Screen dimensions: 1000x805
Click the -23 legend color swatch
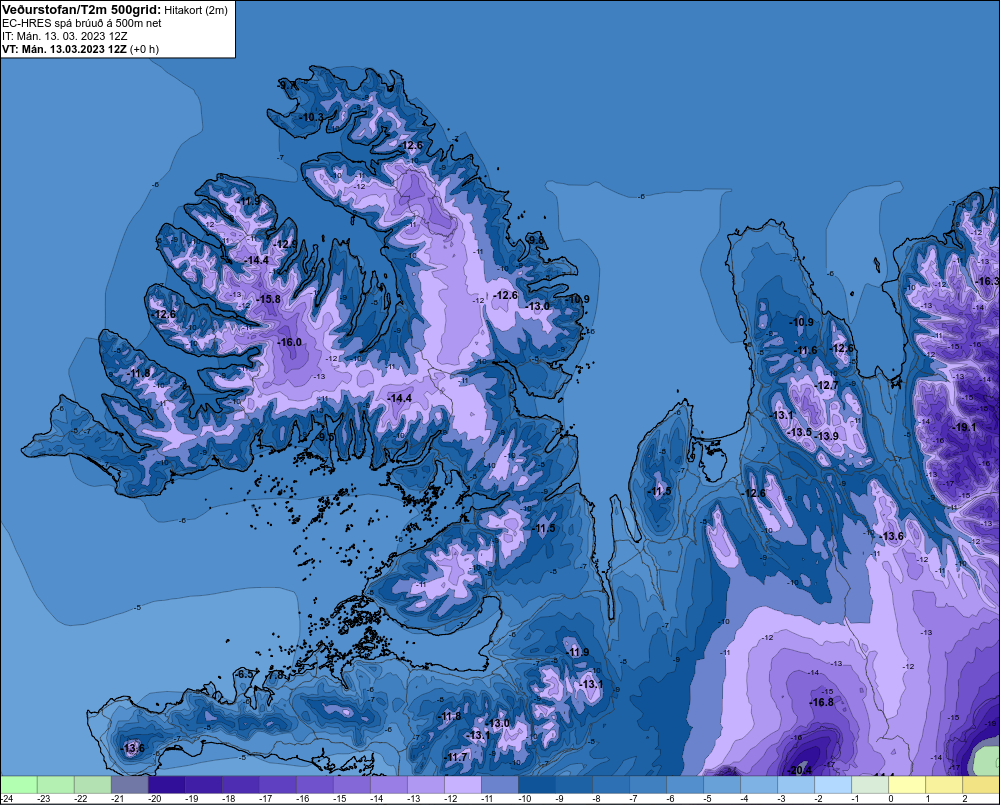pos(56,784)
